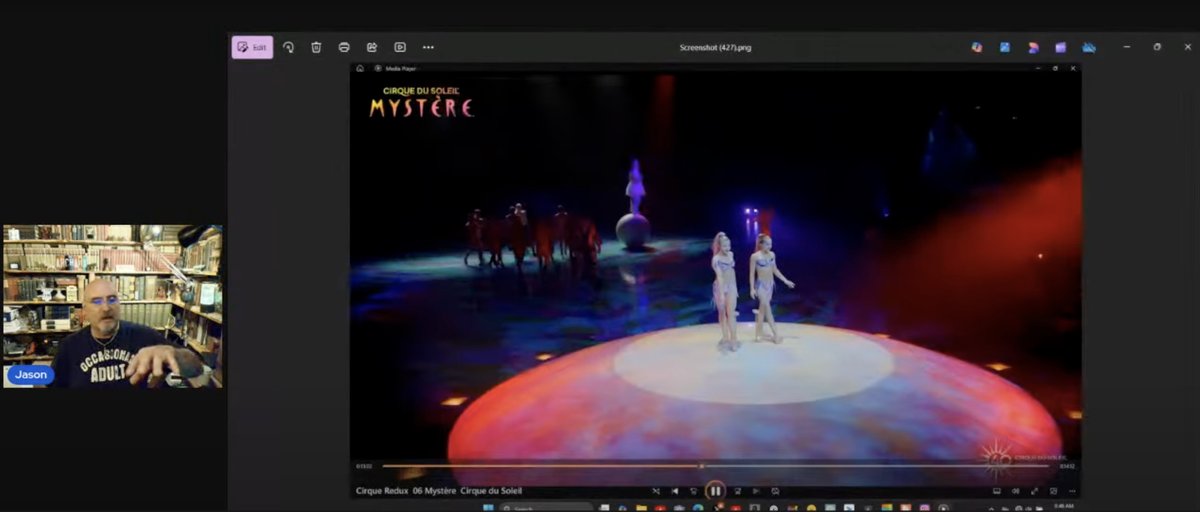Viewport: 1200px width, 512px height.
Task: Pause the Mystère video playback
Action: point(715,491)
